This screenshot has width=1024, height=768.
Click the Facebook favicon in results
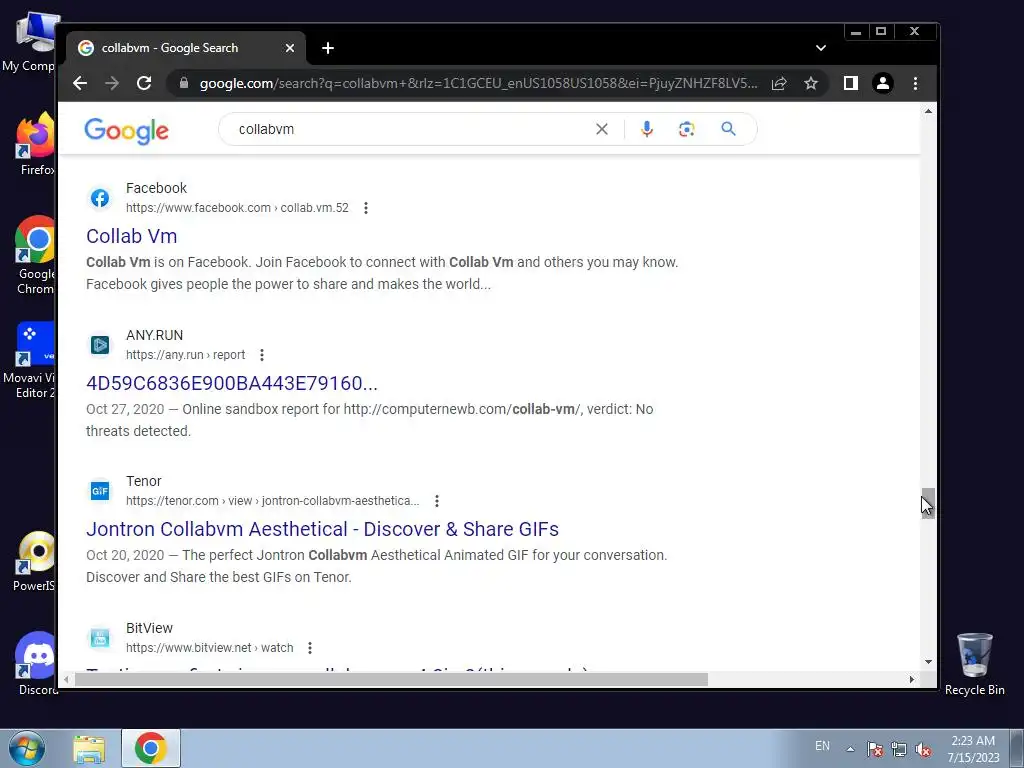click(100, 198)
